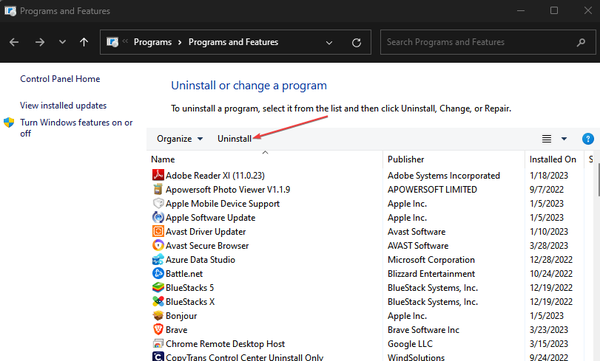The width and height of the screenshot is (600, 361).
Task: Click the Back navigation arrow
Action: pyautogui.click(x=14, y=42)
